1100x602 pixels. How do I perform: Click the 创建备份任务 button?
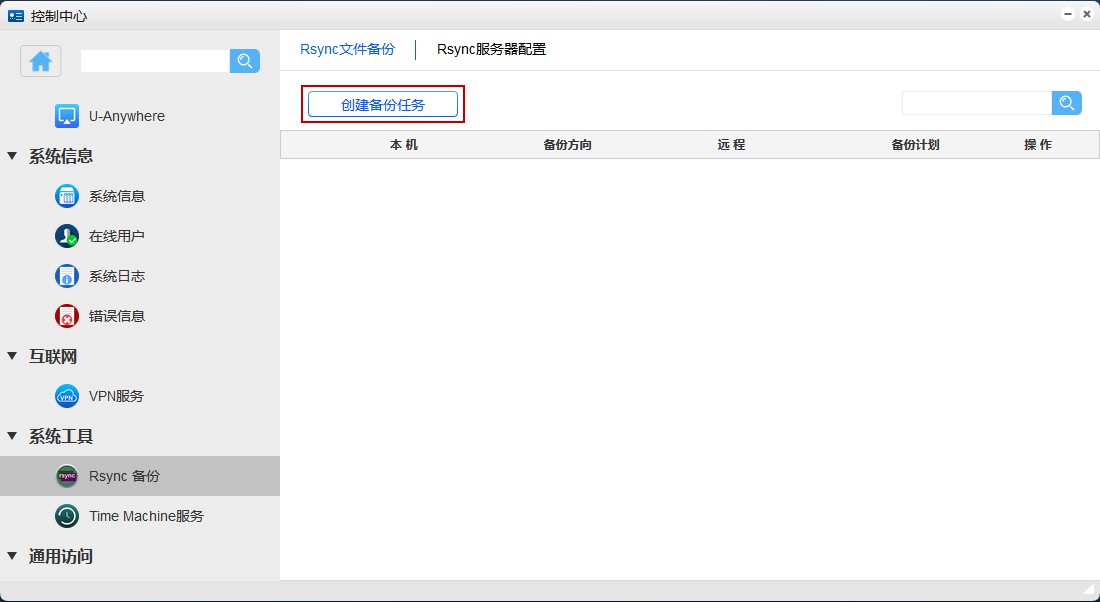[383, 104]
